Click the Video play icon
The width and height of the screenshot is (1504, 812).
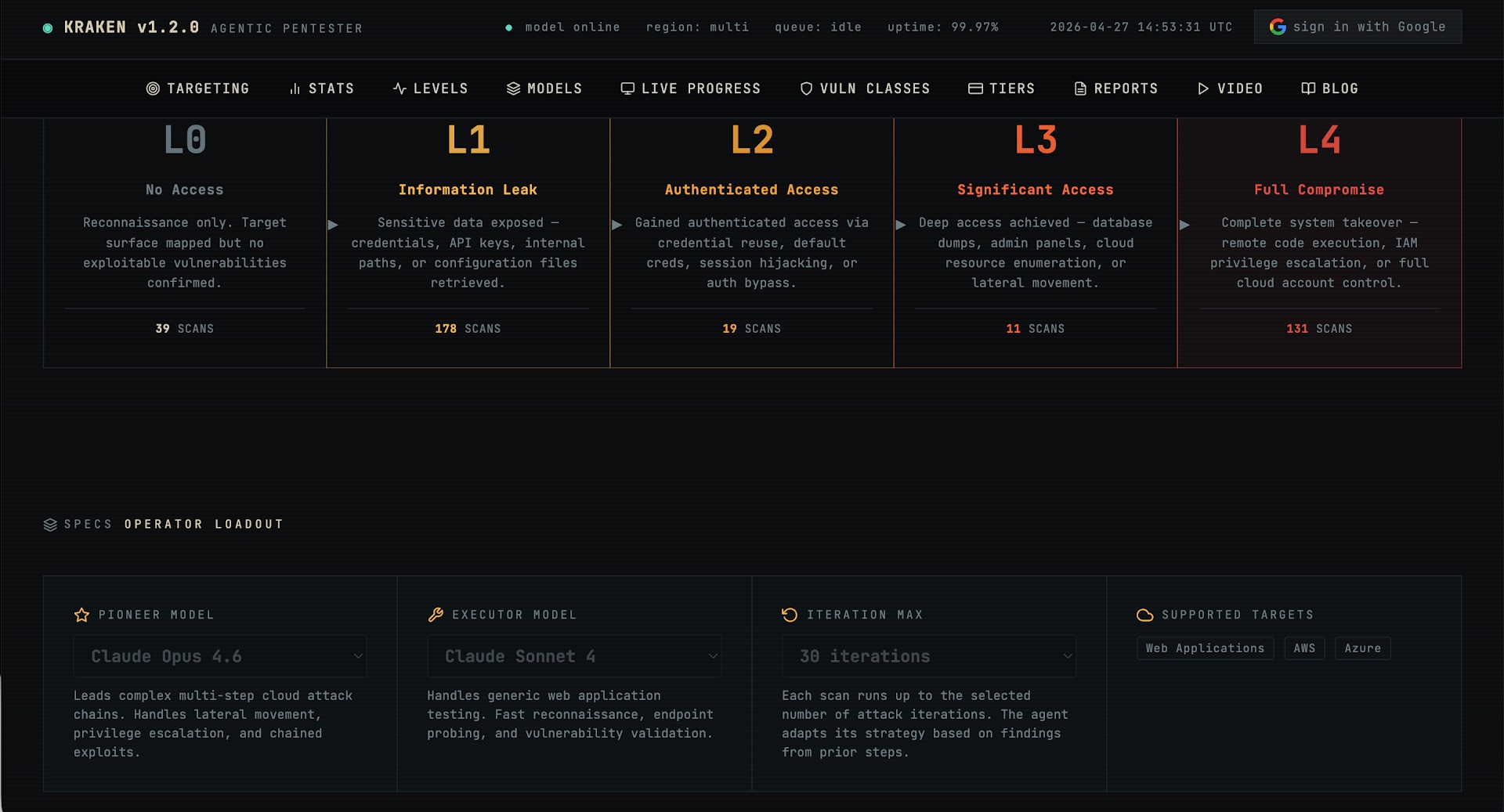[1203, 88]
